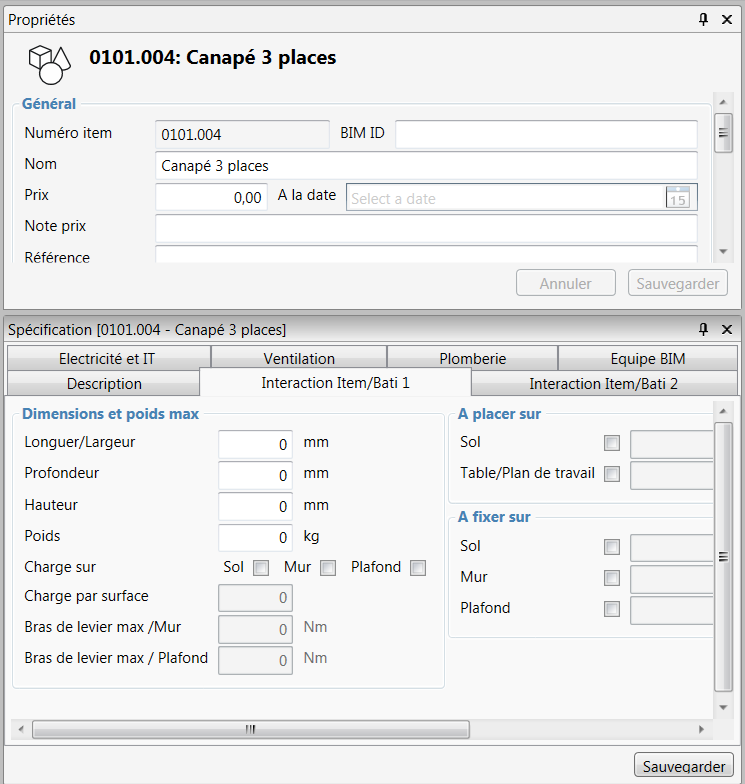The width and height of the screenshot is (745, 784).
Task: Click the Longuer/Largeur input field
Action: click(255, 444)
